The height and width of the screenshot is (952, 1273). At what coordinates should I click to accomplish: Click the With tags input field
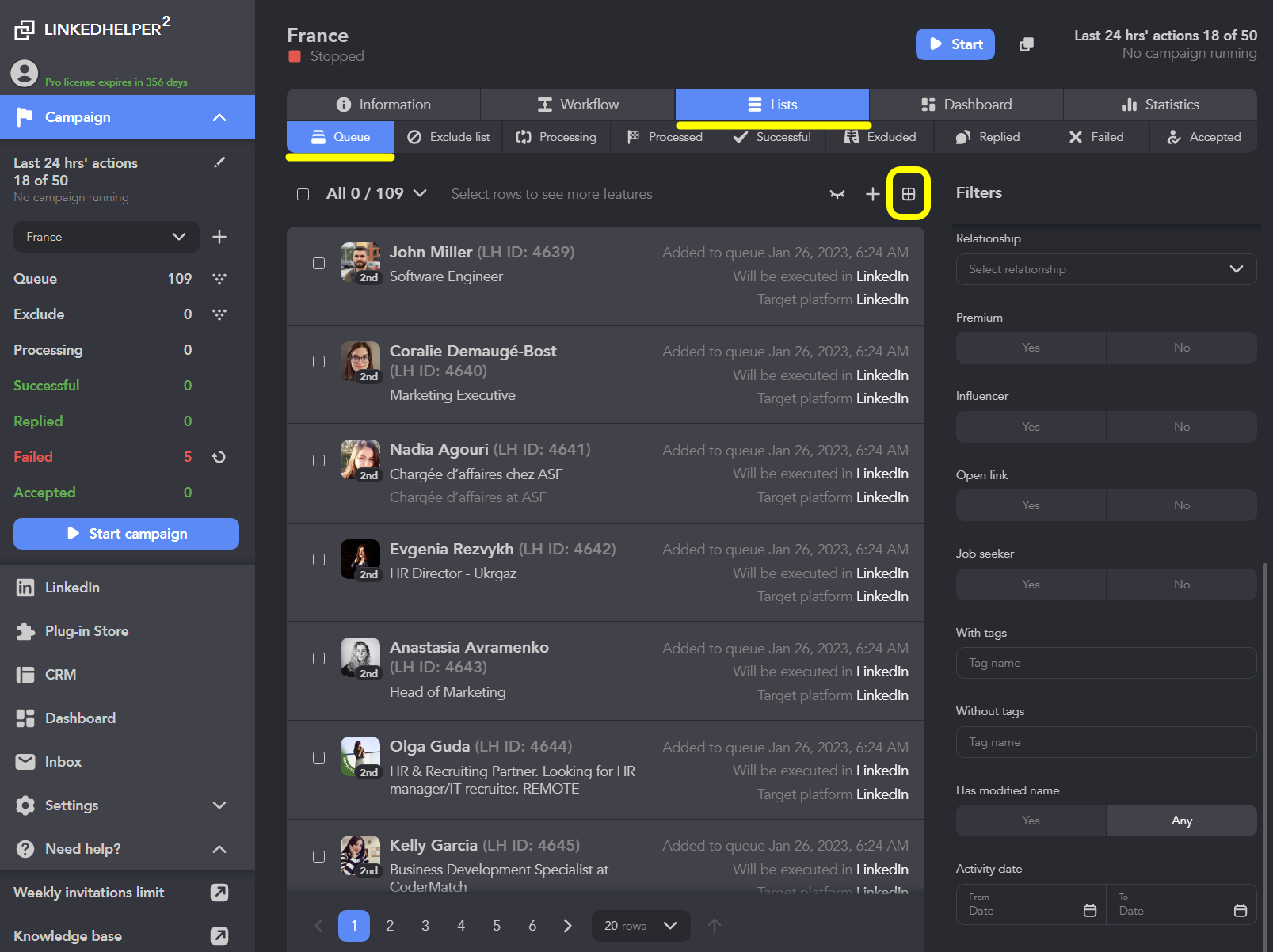[x=1106, y=663]
